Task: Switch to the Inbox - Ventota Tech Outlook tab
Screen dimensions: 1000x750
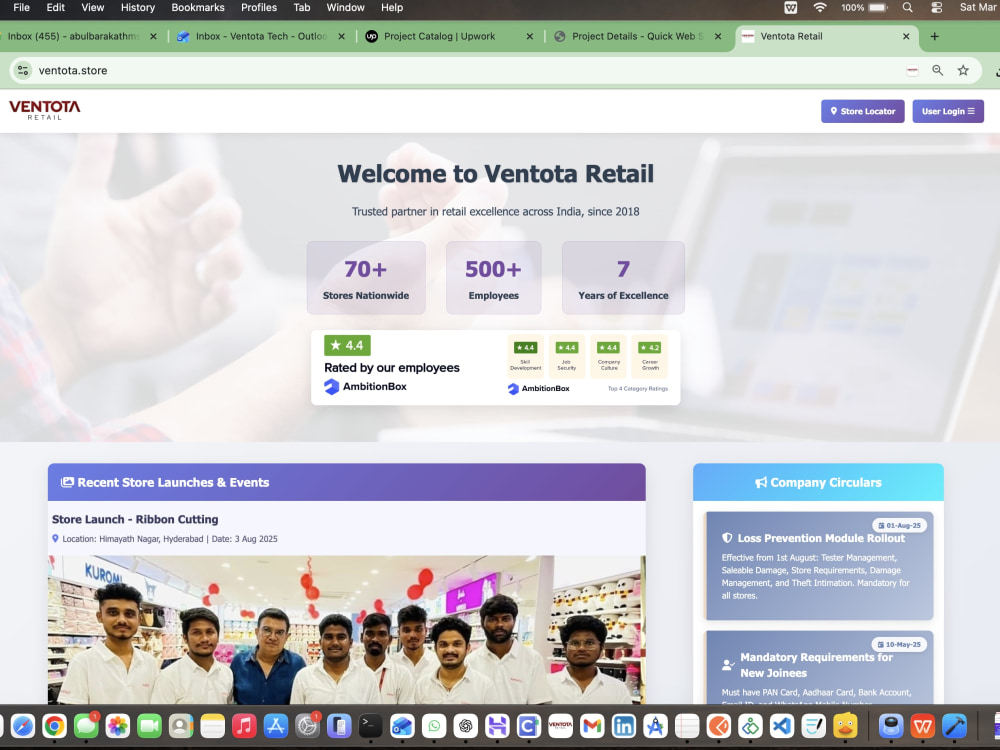Action: [261, 36]
